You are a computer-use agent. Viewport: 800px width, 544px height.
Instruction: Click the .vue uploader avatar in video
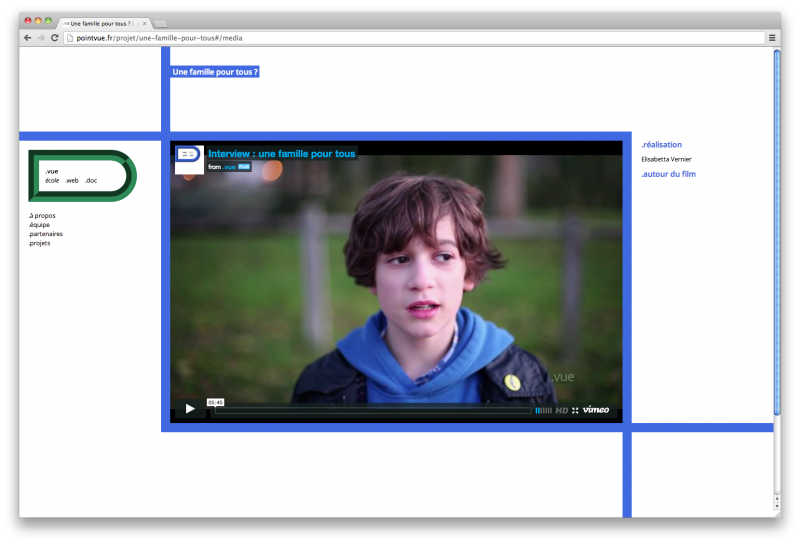189,160
